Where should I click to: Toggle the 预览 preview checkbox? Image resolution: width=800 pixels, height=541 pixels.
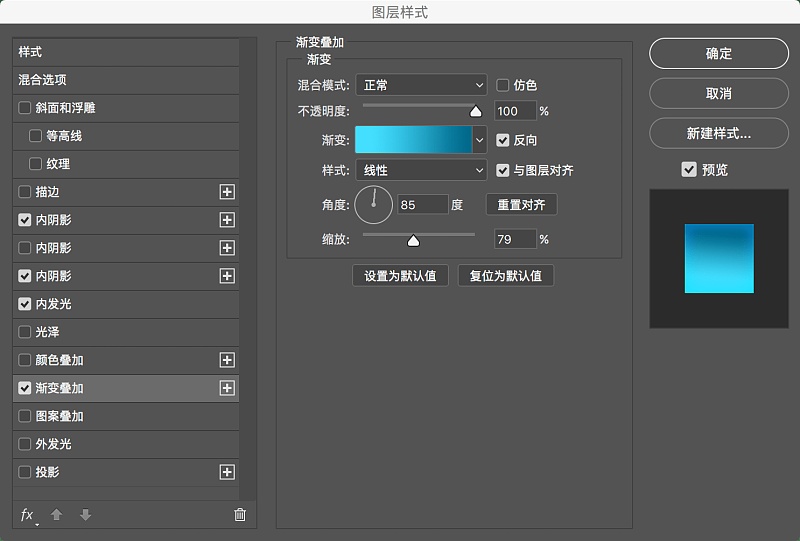pyautogui.click(x=689, y=169)
